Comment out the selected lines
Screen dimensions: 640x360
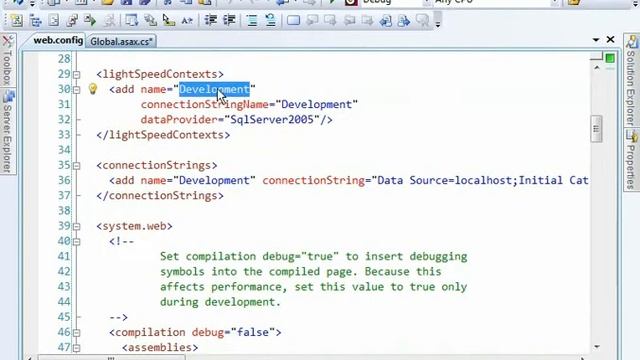[x=252, y=20]
